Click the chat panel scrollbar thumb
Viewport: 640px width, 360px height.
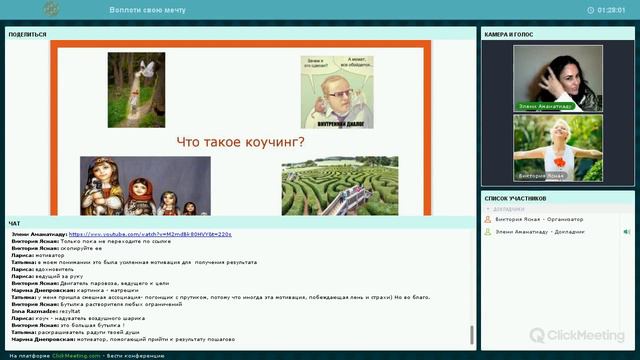pos(471,335)
